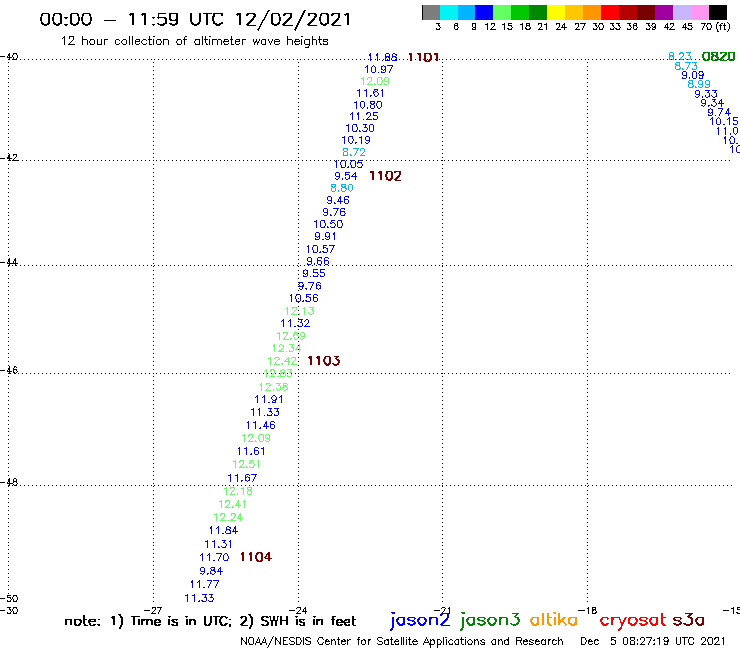Select light blue value 8.23 near 0820
740x650 pixels.
click(680, 56)
